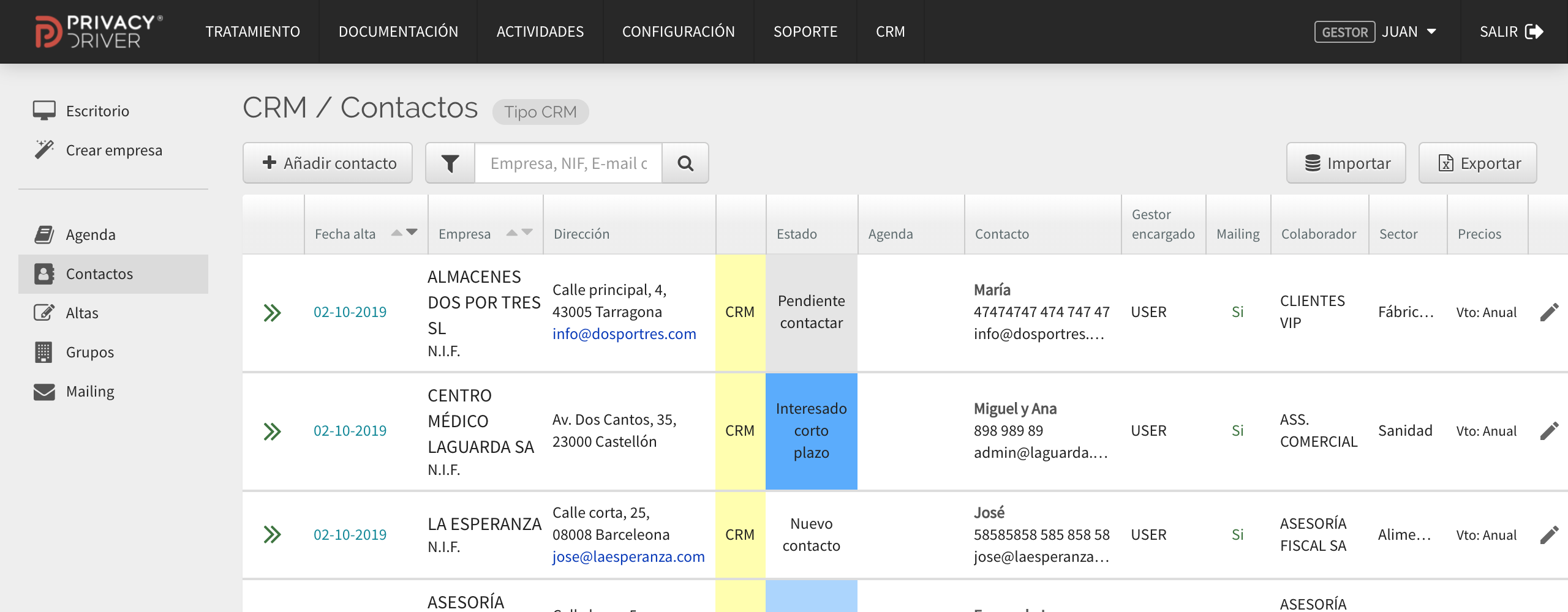1568x612 pixels.
Task: Open the CONFIGURACIÓN menu
Action: [x=678, y=32]
